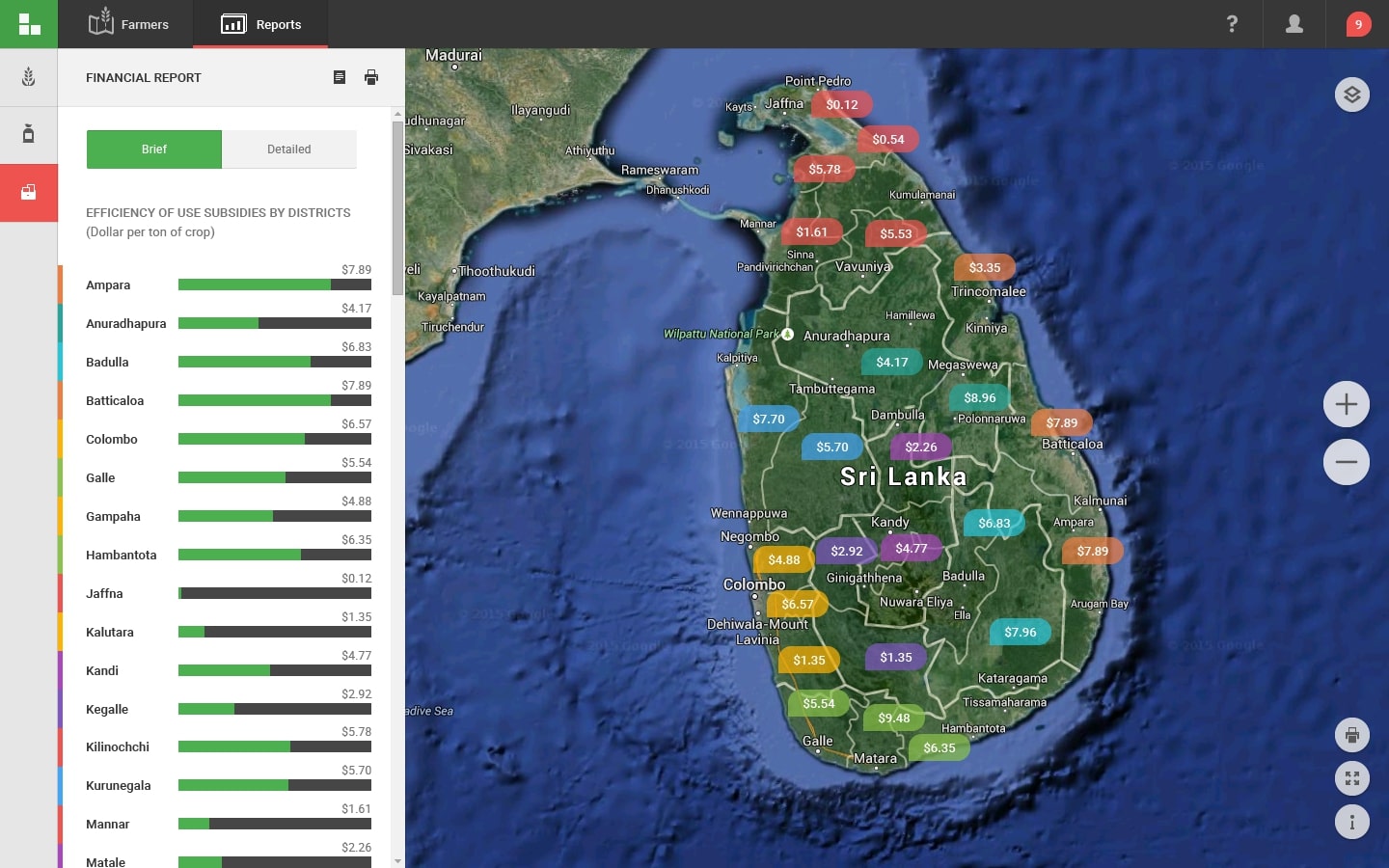This screenshot has height=868, width=1389.
Task: Print the financial report using header printer icon
Action: (x=371, y=77)
